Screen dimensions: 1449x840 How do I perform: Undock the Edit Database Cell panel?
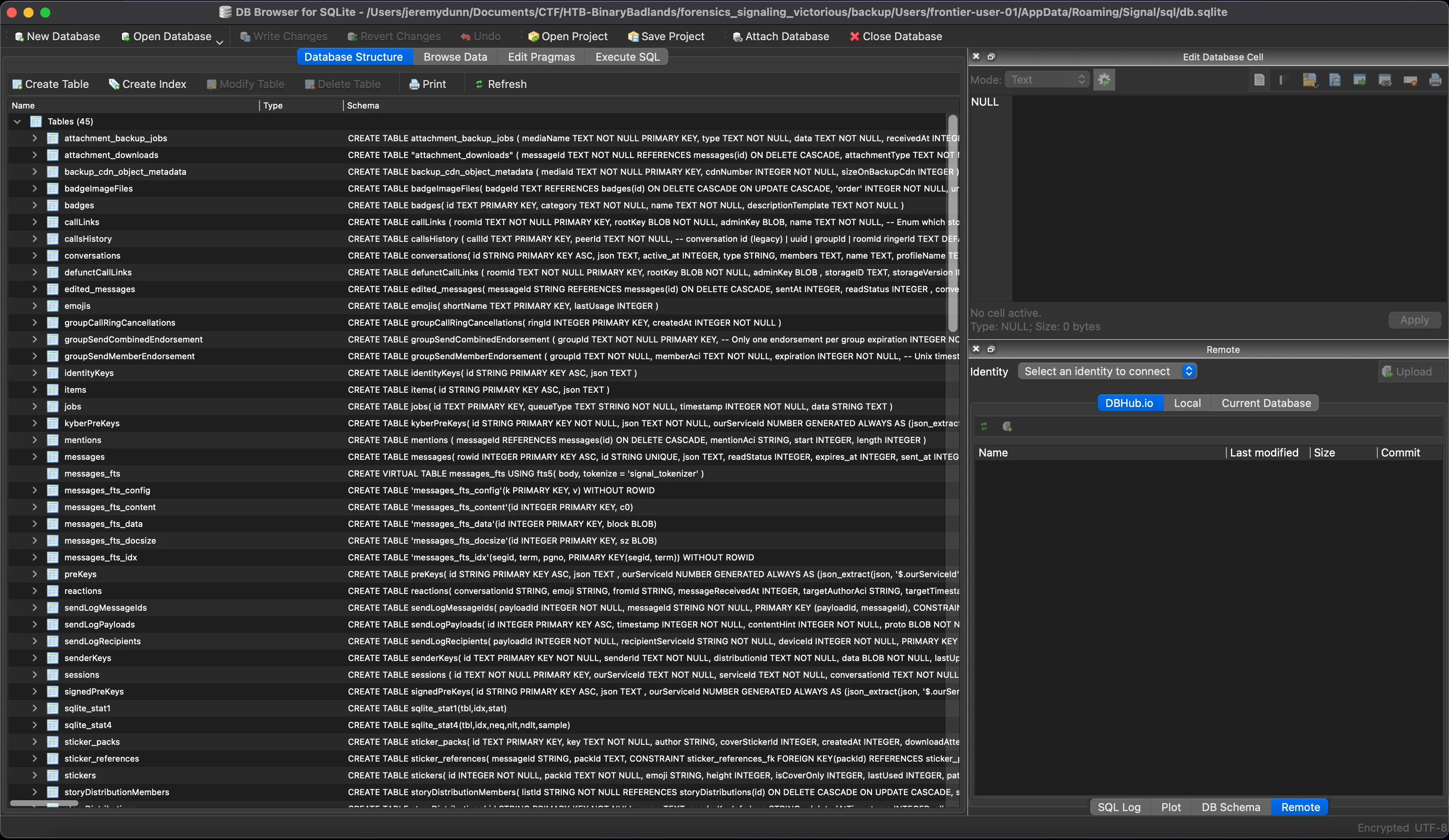point(991,56)
